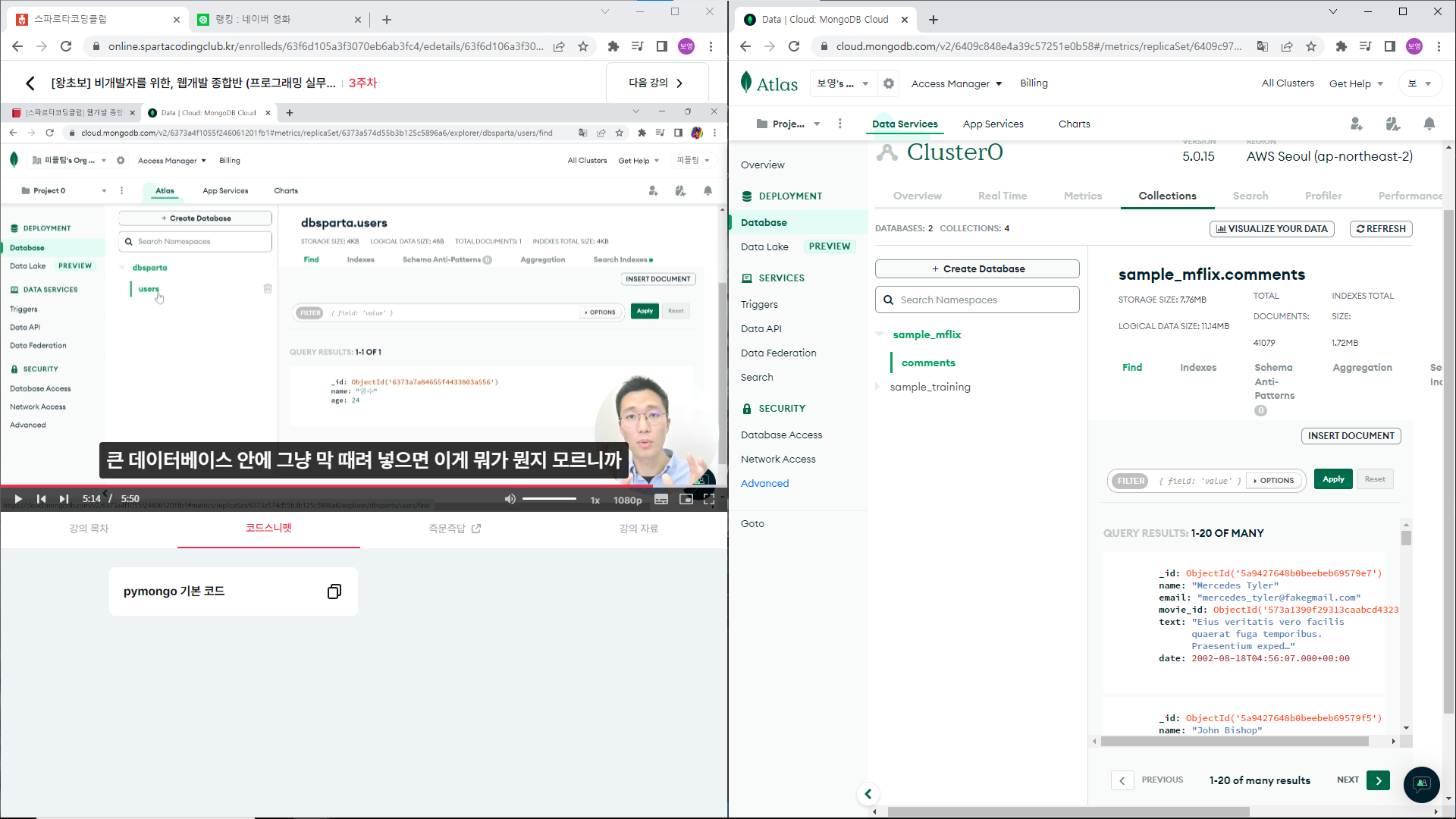Change the 1080p video quality
1456x819 pixels.
628,500
